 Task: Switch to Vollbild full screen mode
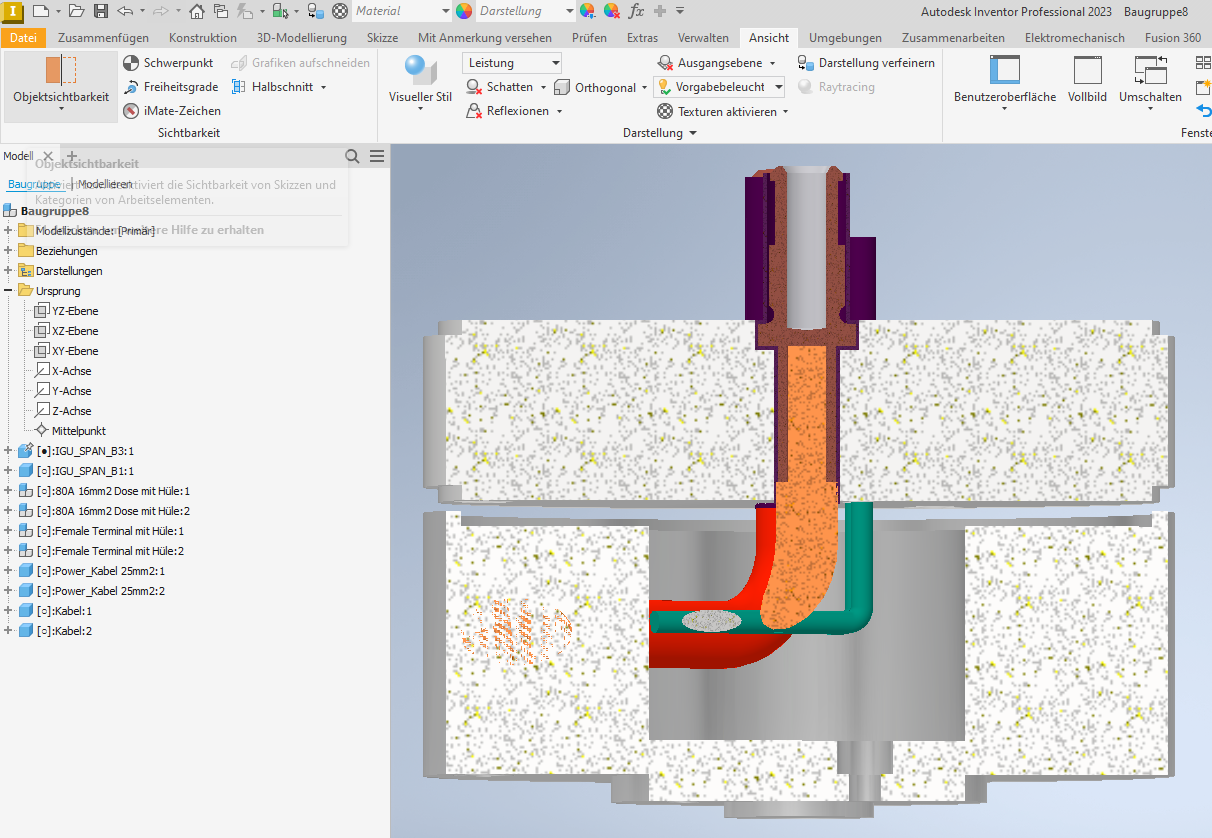1087,82
